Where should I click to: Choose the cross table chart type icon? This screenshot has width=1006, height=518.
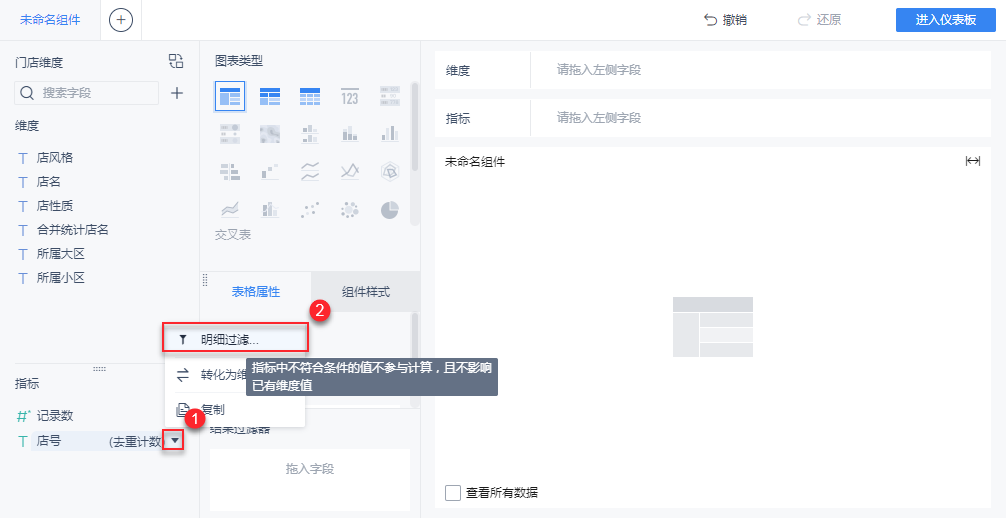[x=269, y=96]
